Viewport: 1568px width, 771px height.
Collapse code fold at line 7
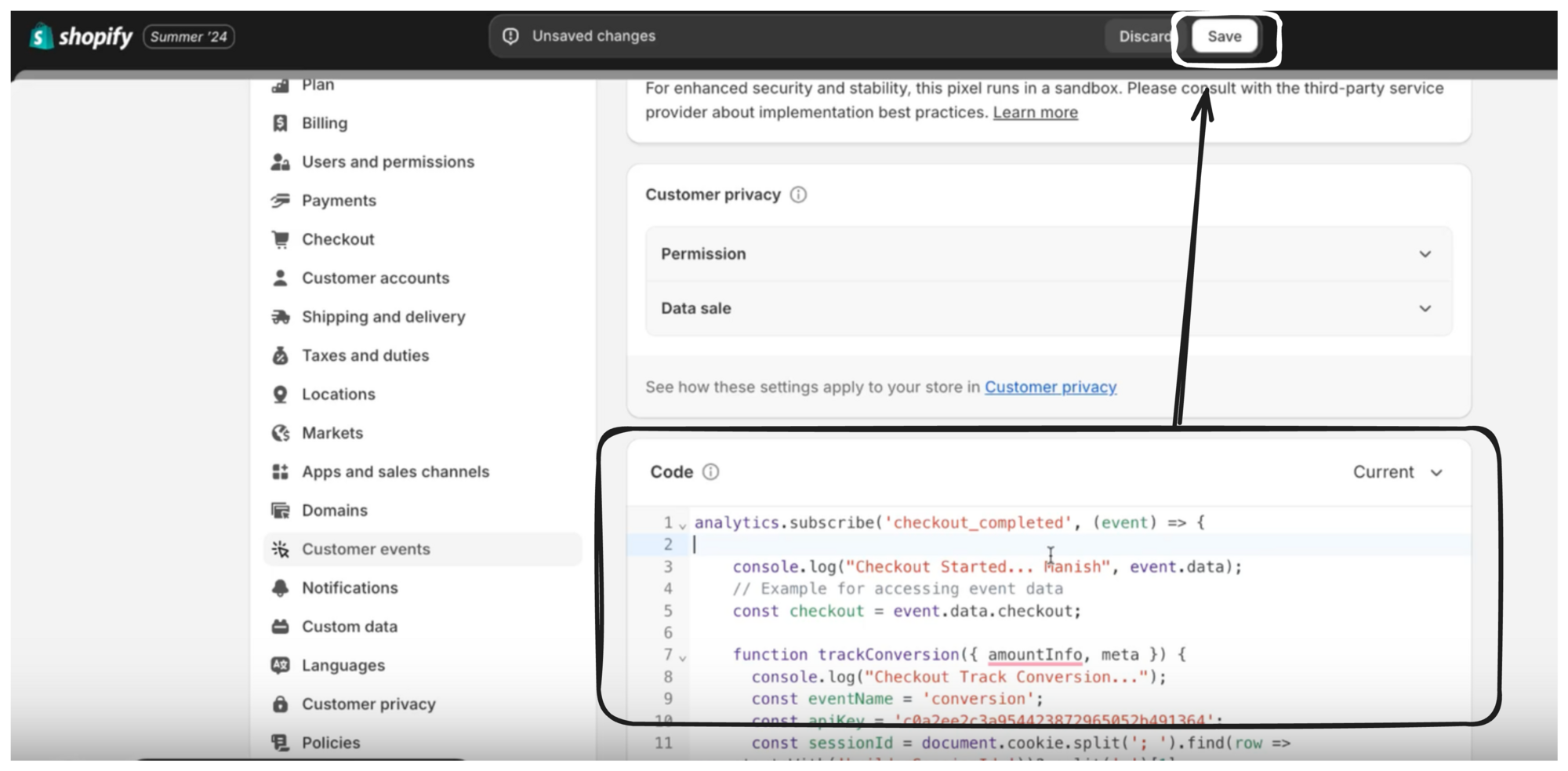tap(682, 657)
